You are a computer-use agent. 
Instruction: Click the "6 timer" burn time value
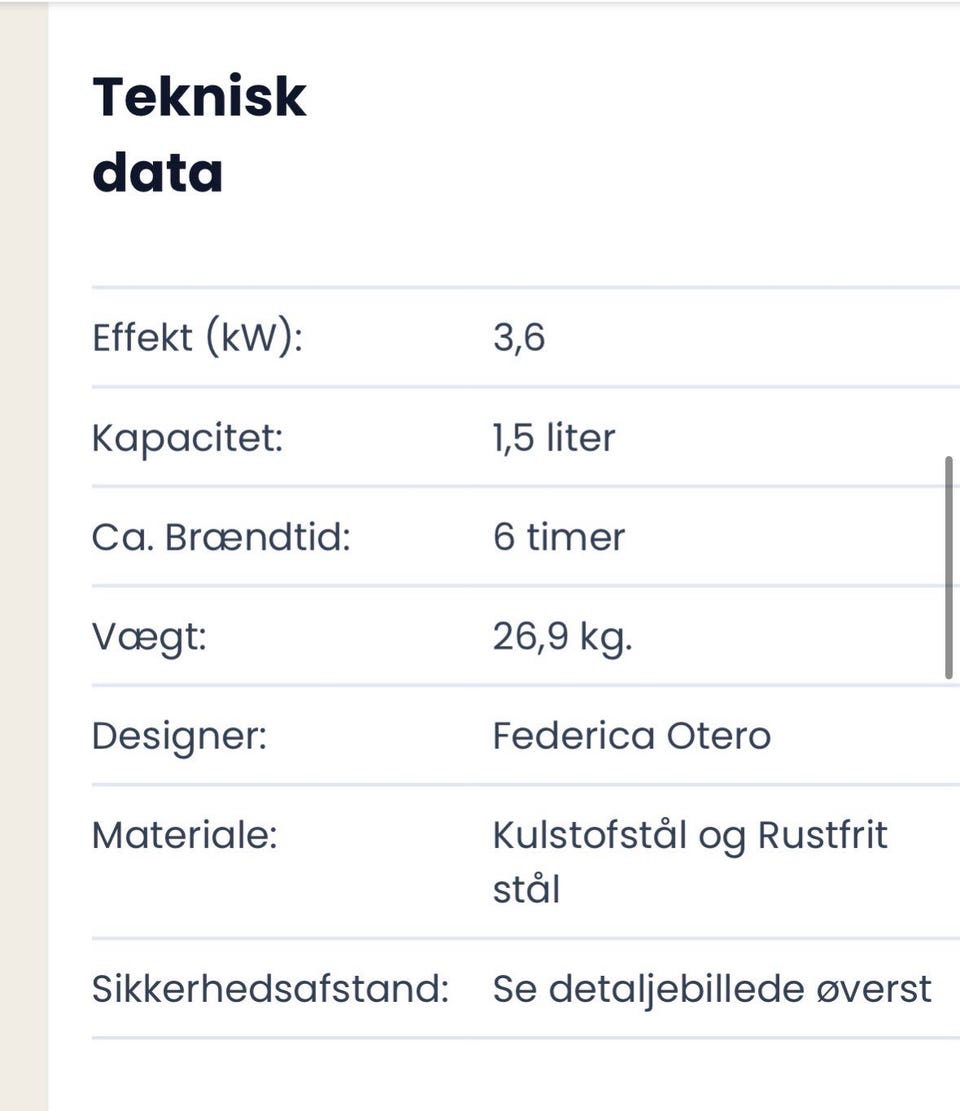click(558, 537)
